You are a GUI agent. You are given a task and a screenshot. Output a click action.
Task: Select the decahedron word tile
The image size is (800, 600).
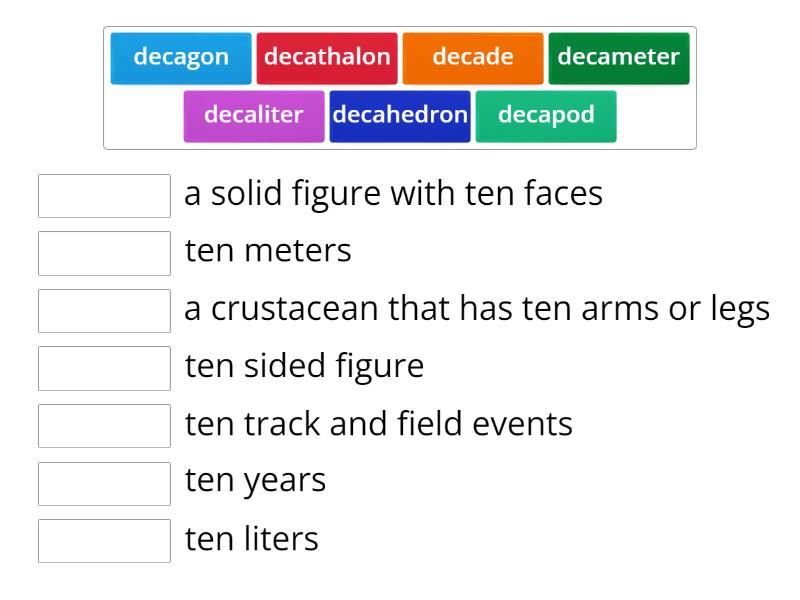400,115
